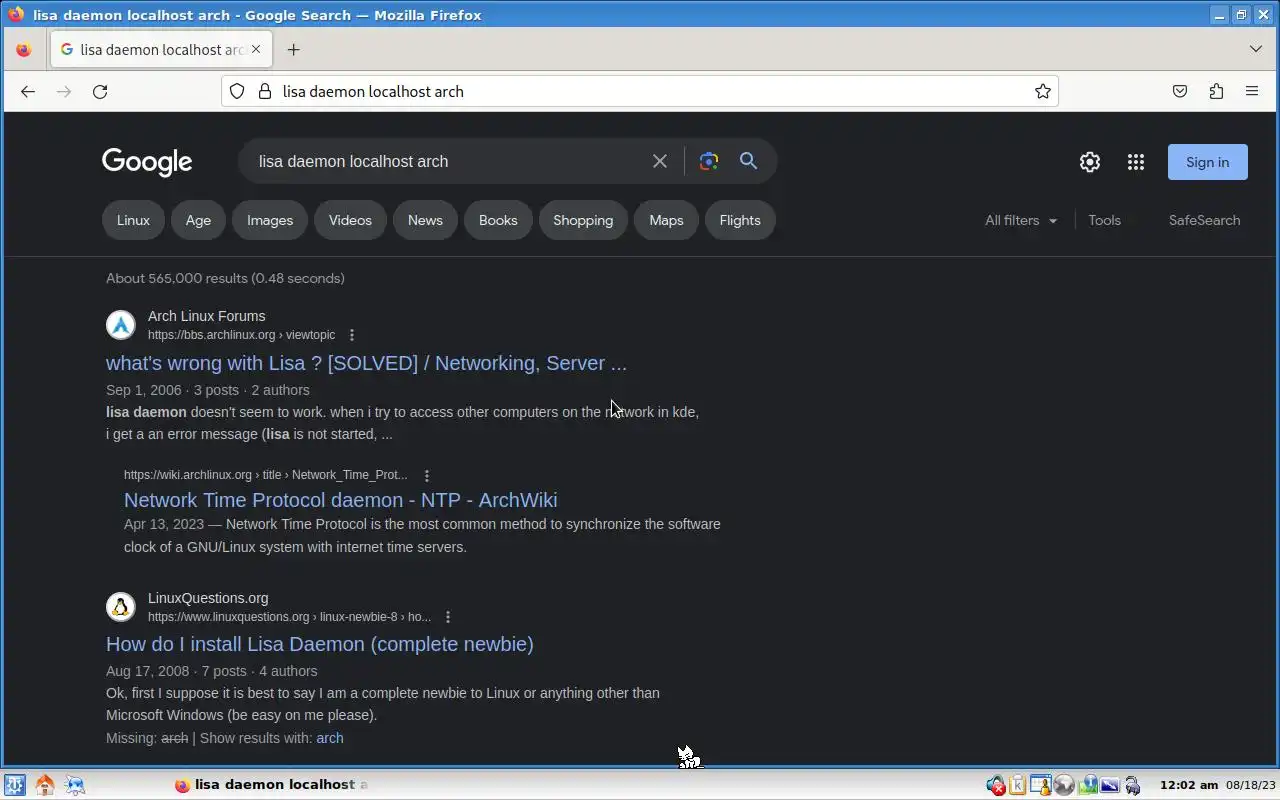Image resolution: width=1280 pixels, height=800 pixels.
Task: List all tabs with the chevron
Action: click(x=1256, y=49)
